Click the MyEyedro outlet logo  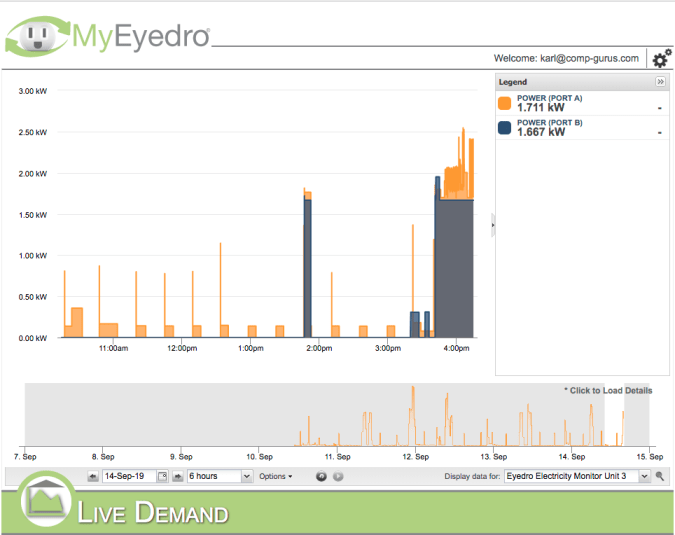pyautogui.click(x=38, y=37)
